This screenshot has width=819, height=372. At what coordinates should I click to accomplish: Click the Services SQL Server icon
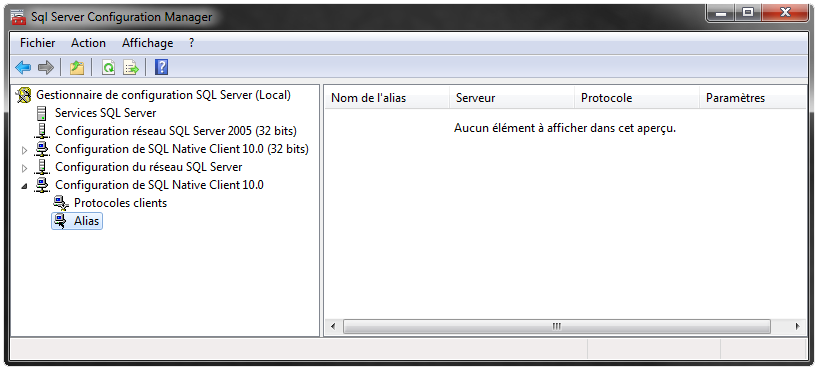42,113
